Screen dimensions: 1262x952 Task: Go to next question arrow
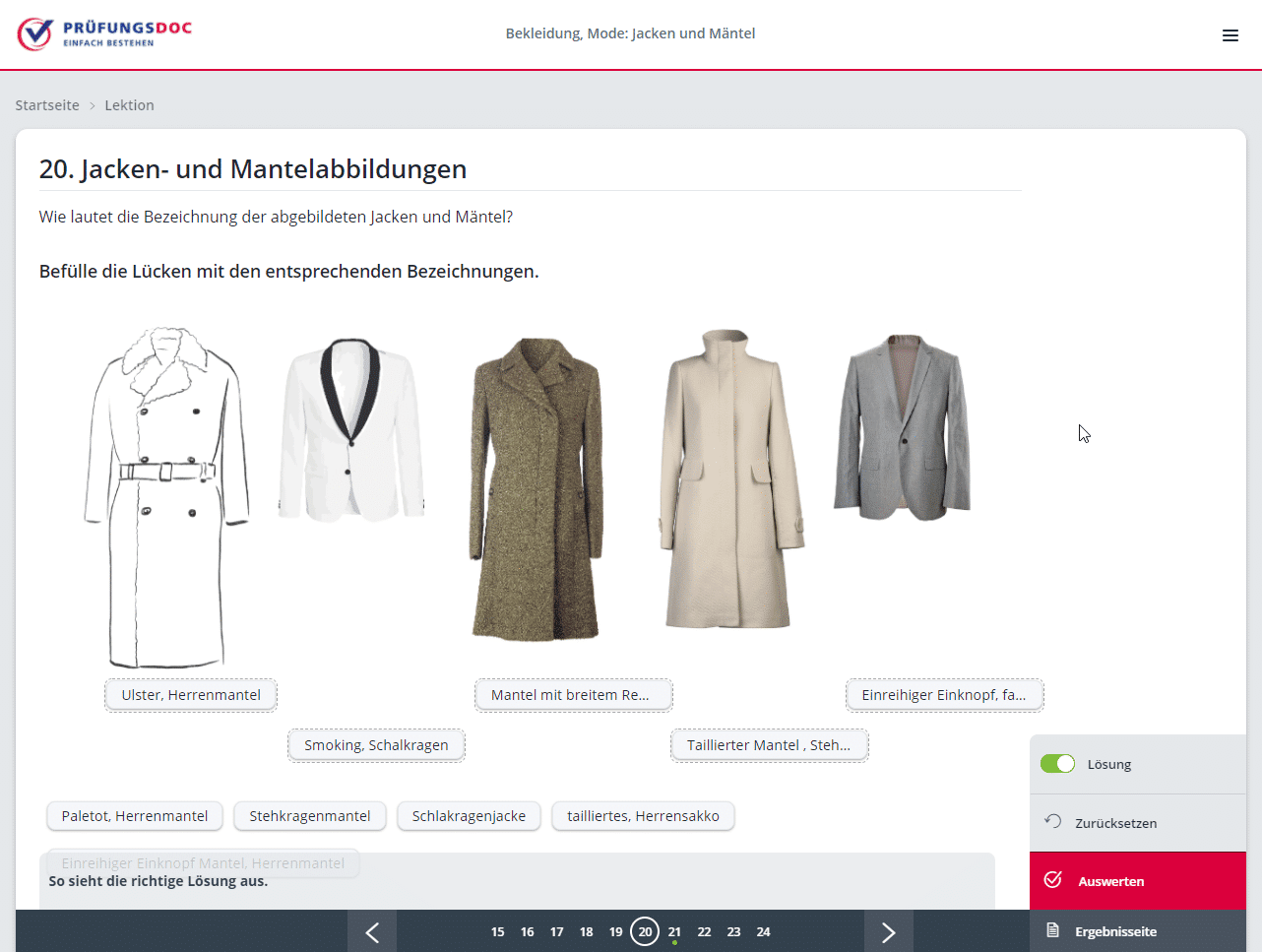(888, 931)
